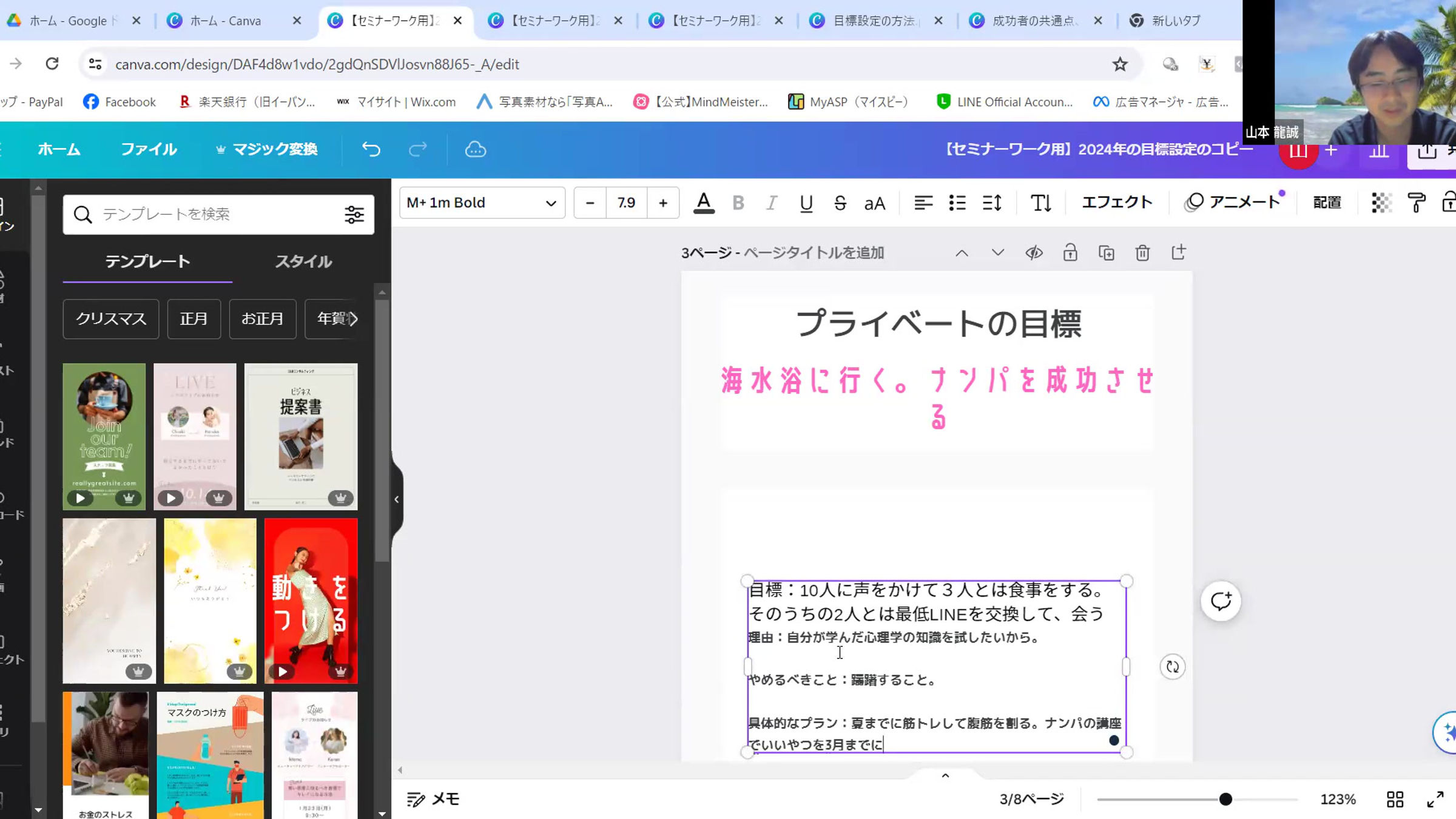Collapse the side panel arrow
The height and width of the screenshot is (819, 1456).
pos(397,499)
